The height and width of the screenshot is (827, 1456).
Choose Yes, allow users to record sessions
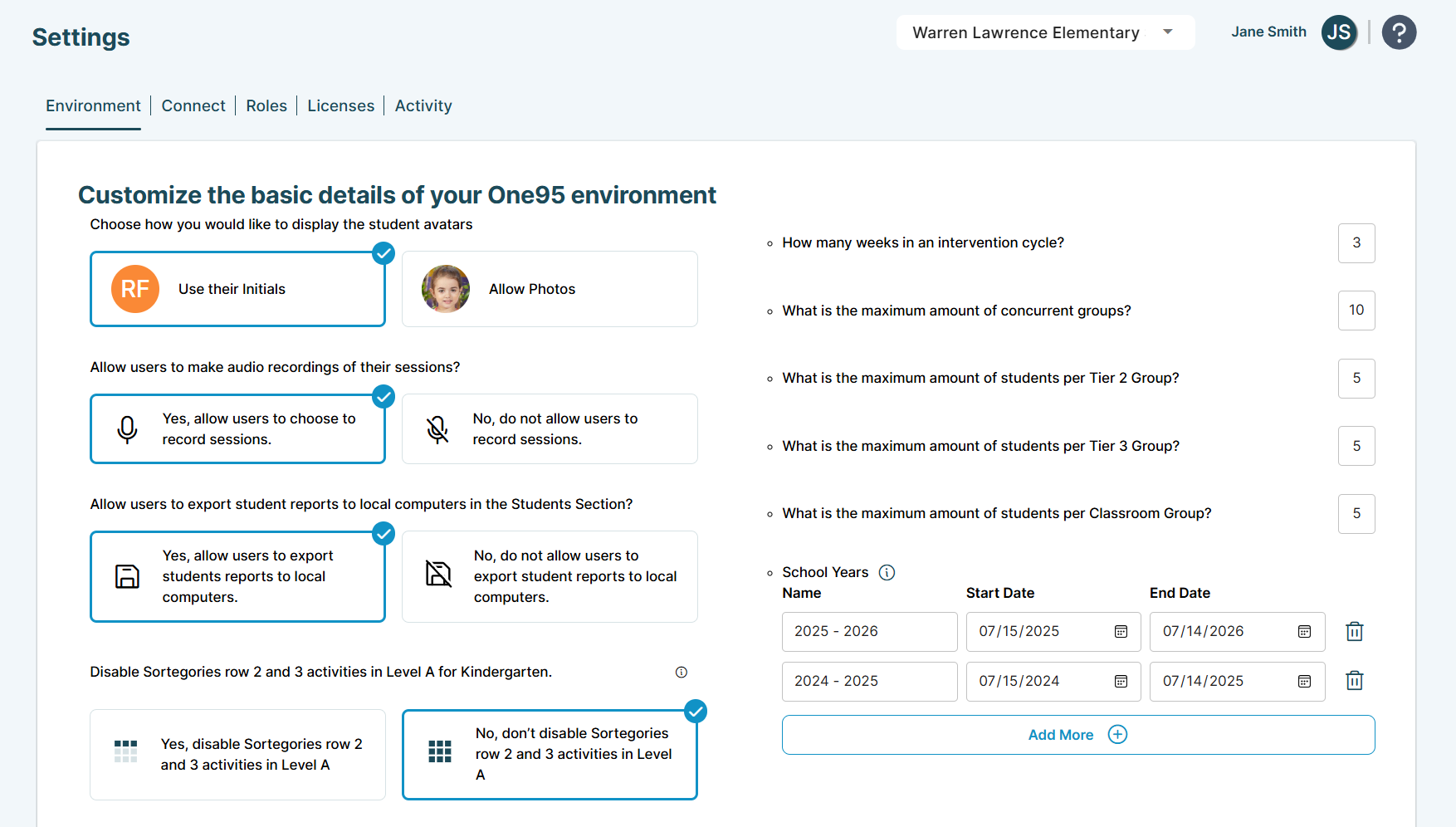coord(237,429)
